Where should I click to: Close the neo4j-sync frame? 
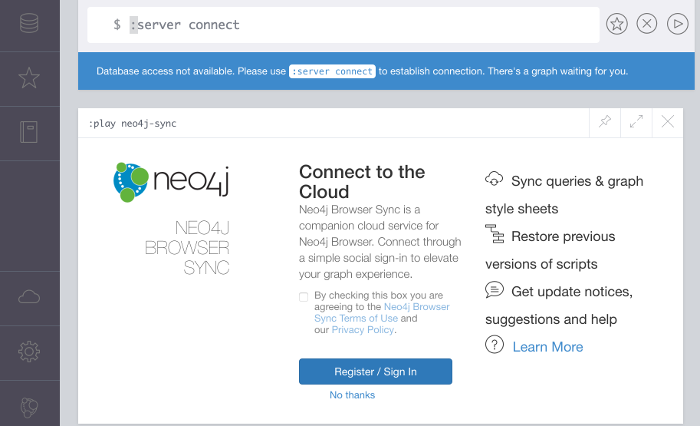pos(667,121)
